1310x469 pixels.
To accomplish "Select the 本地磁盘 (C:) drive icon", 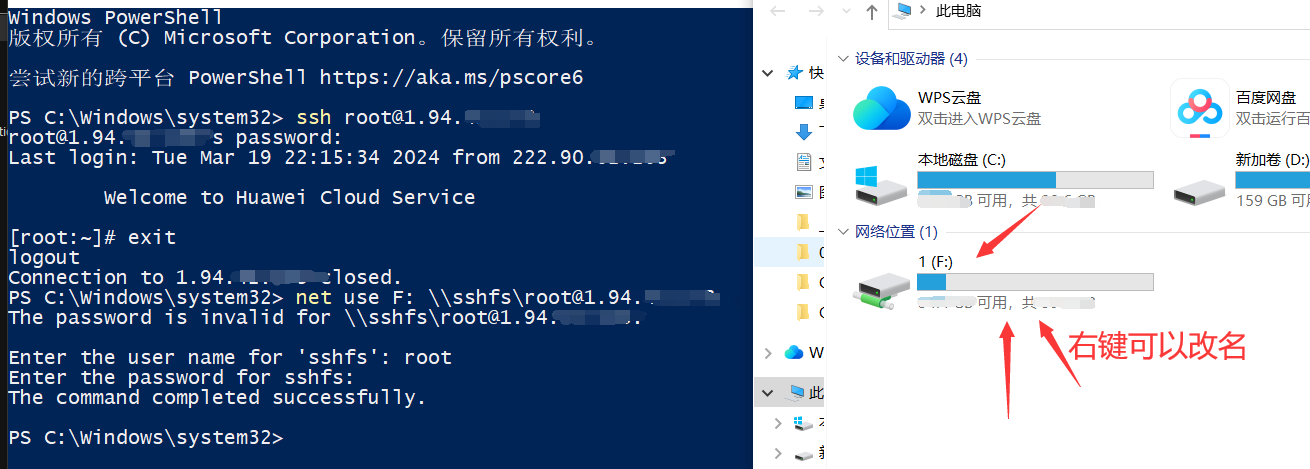I will tap(881, 186).
